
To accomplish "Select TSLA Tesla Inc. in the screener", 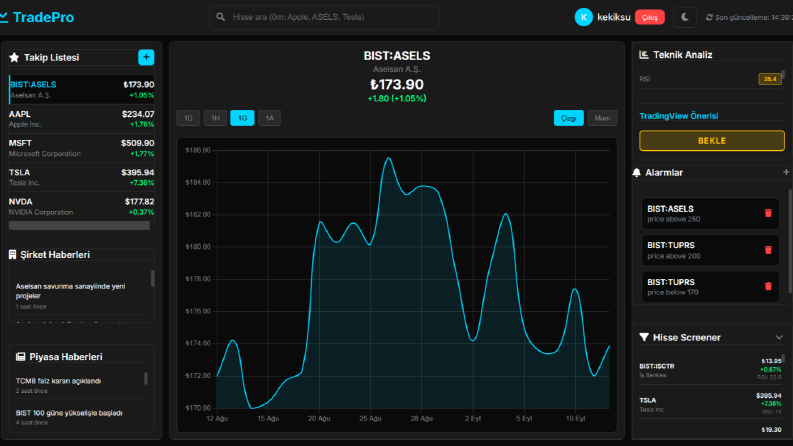I will (x=710, y=404).
